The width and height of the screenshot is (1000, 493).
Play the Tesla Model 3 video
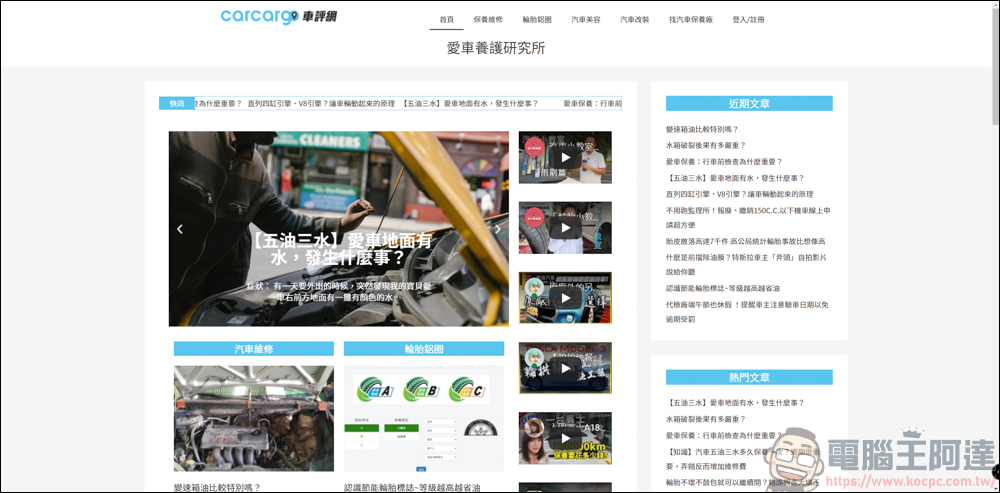pyautogui.click(x=565, y=368)
